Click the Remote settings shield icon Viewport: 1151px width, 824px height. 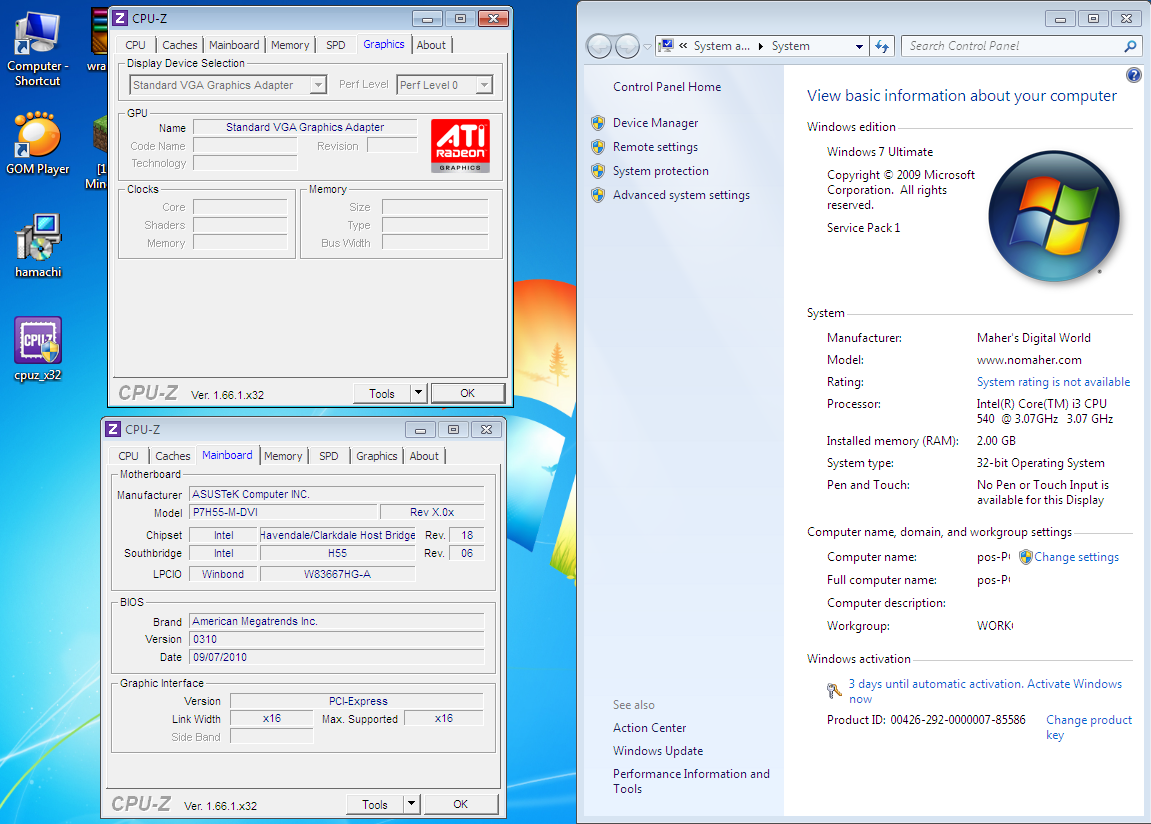pyautogui.click(x=598, y=147)
